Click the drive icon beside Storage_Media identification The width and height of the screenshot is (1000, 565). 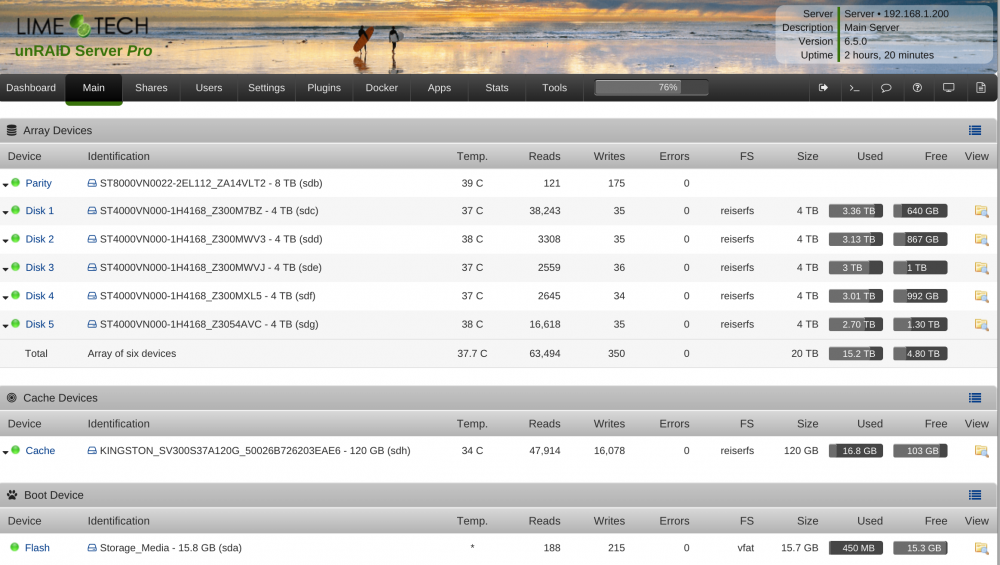click(92, 548)
